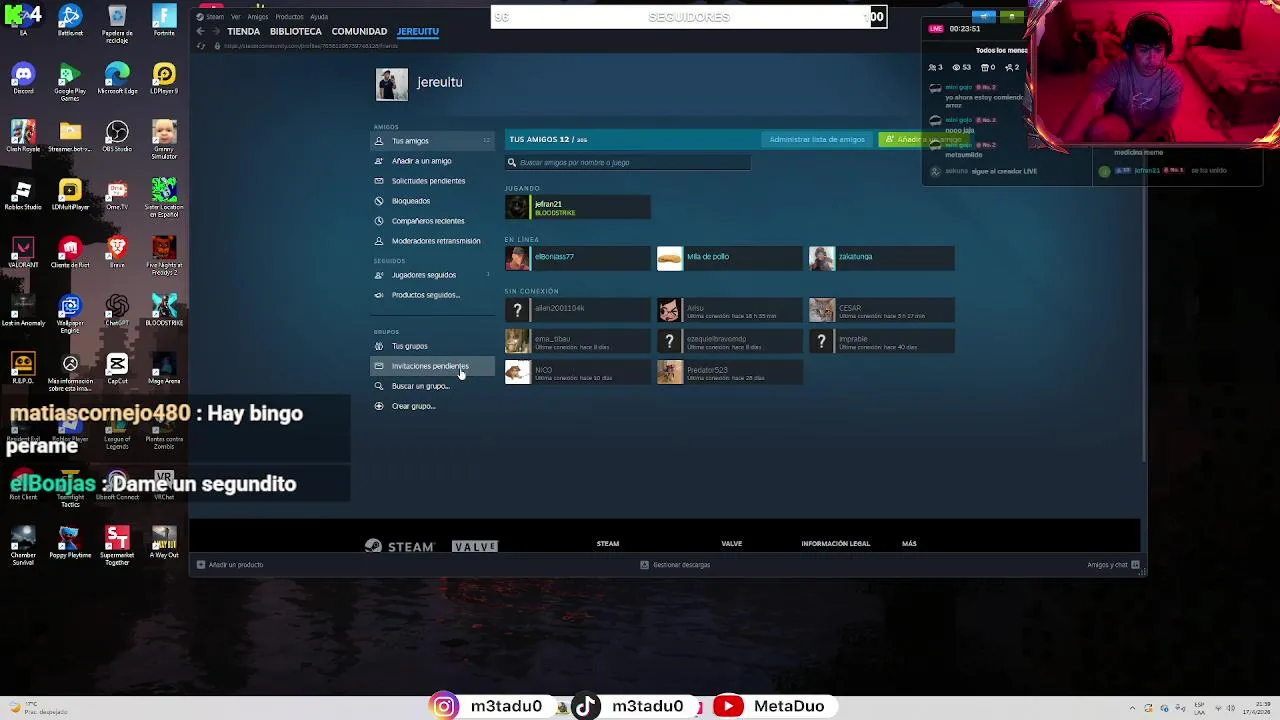Open Productos seguidos
The width and height of the screenshot is (1280, 720).
click(432, 295)
